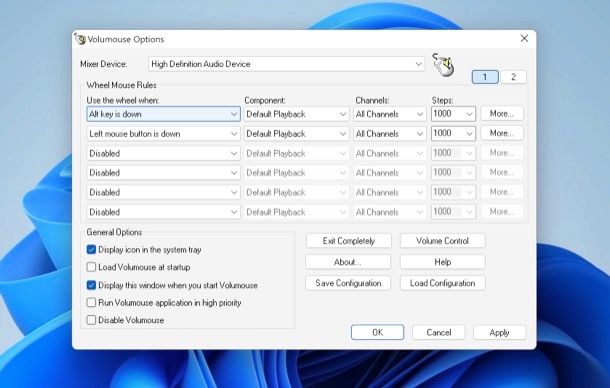Screen dimensions: 610x388
Task: Click the Exit Completely button
Action: (x=349, y=241)
